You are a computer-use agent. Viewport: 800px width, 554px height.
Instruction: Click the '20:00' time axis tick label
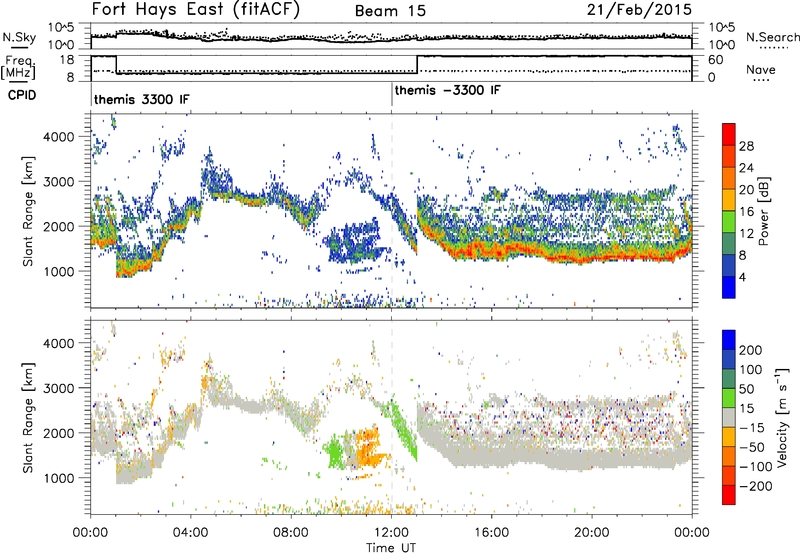click(x=592, y=533)
